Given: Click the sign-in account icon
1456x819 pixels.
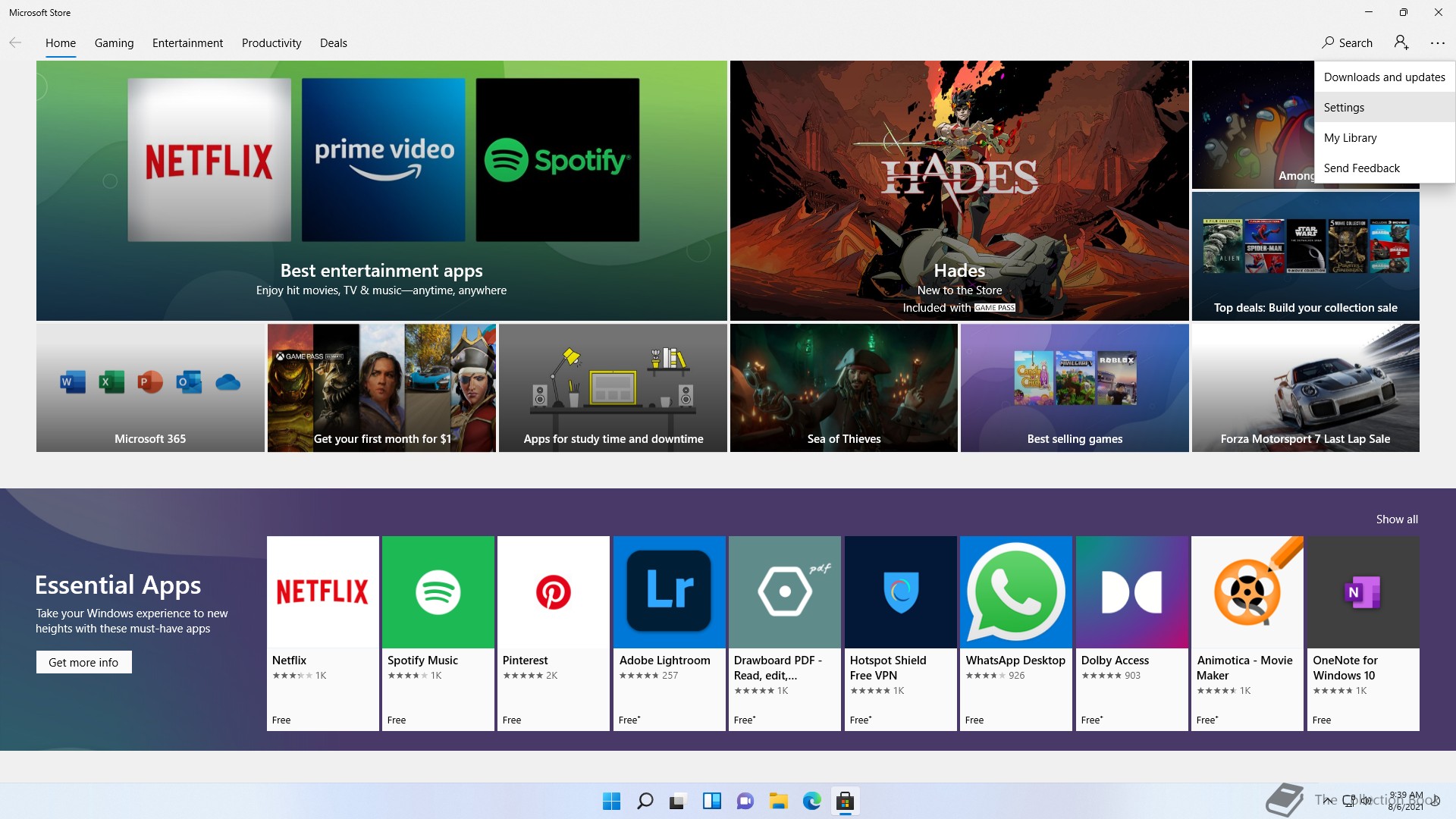Looking at the screenshot, I should [x=1401, y=43].
